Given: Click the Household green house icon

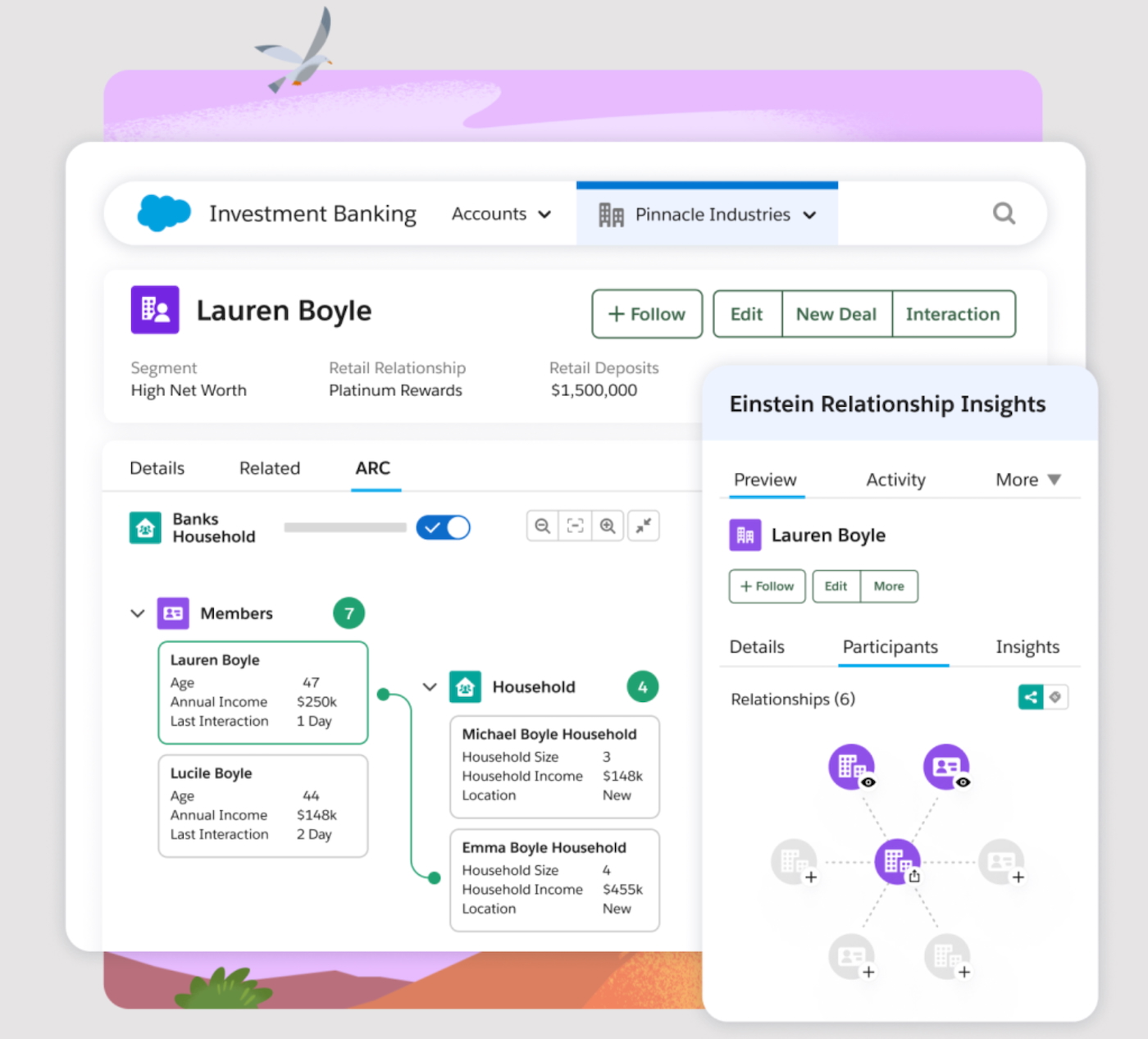Looking at the screenshot, I should (x=465, y=687).
